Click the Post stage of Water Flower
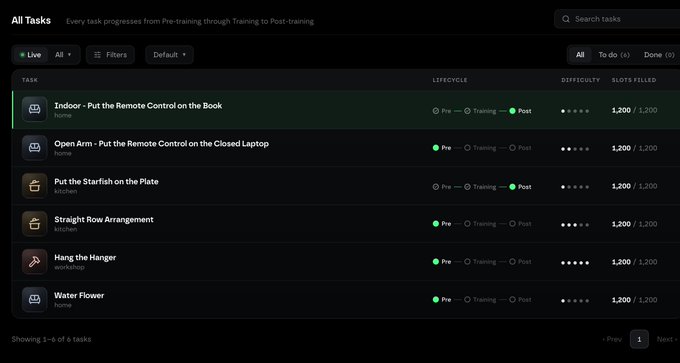 point(520,300)
